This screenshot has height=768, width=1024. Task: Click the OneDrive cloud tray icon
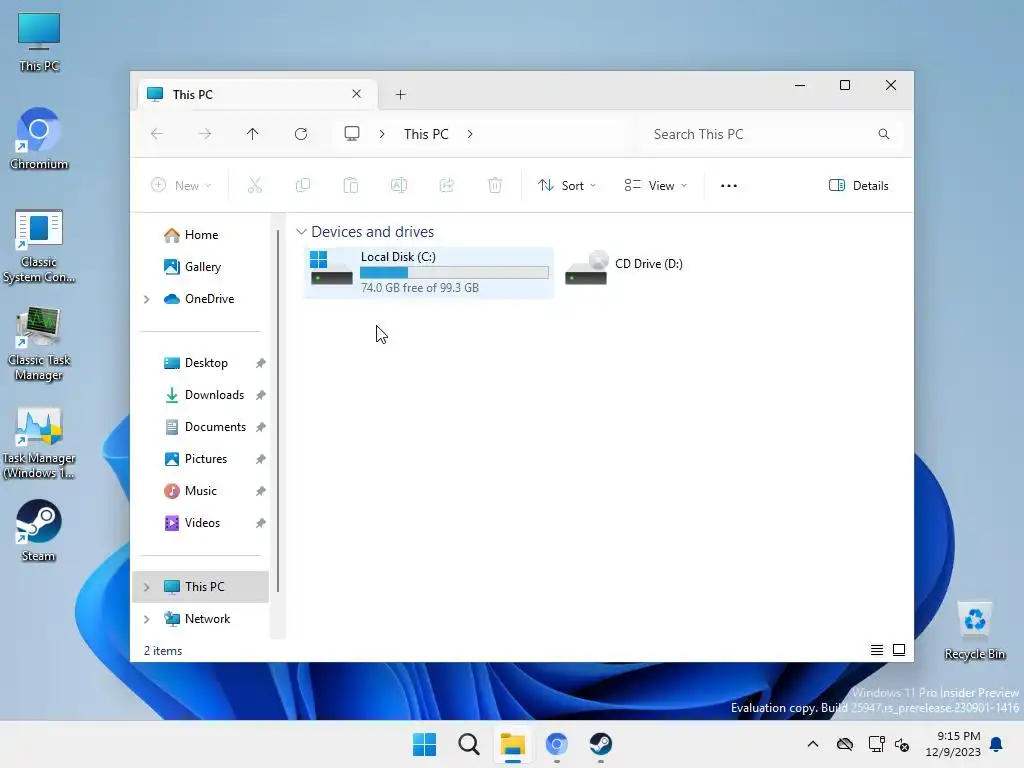click(844, 744)
